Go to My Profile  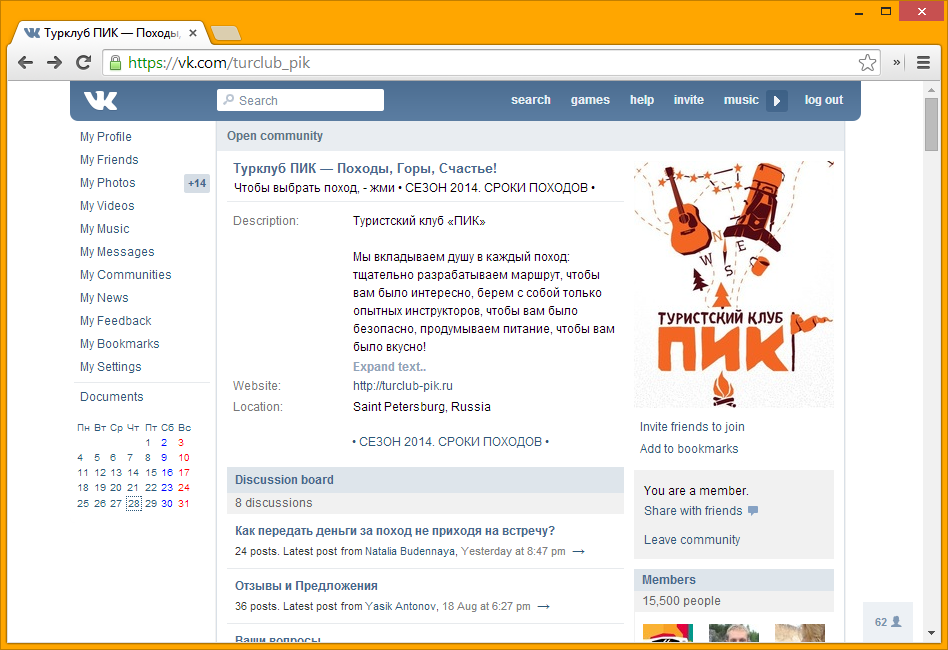(106, 137)
